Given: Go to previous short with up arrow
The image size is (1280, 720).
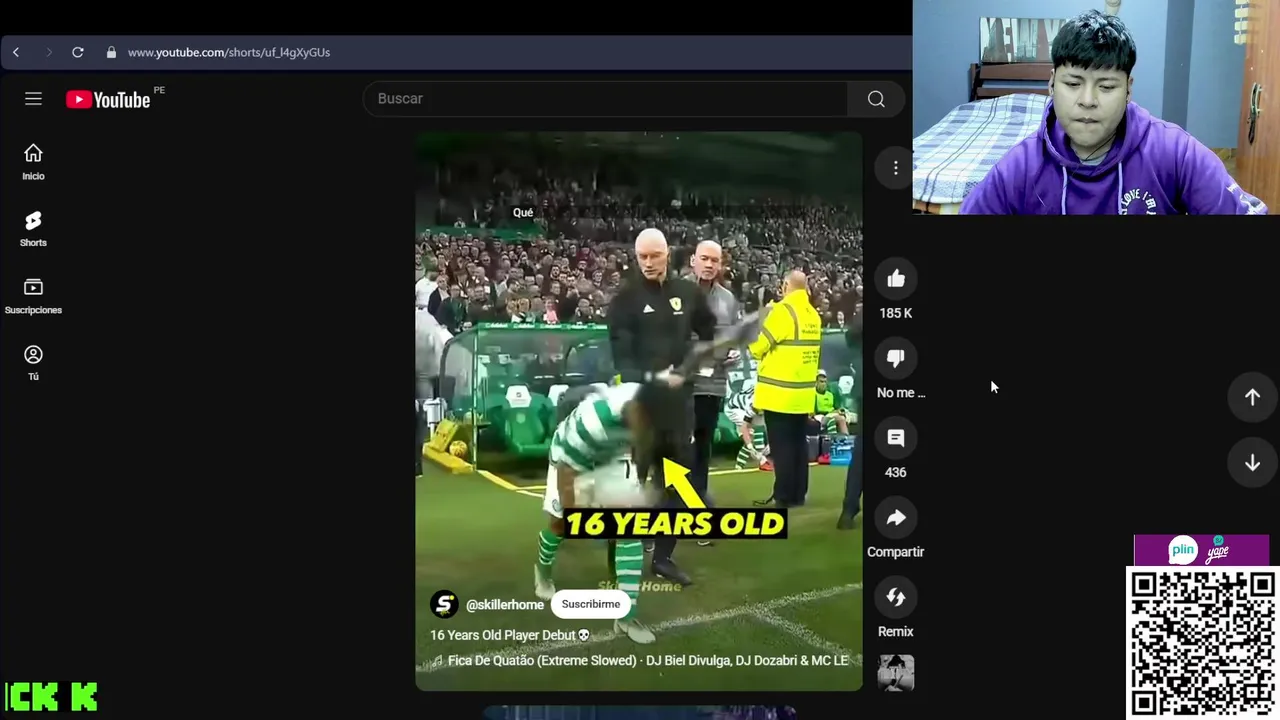Looking at the screenshot, I should [1252, 397].
